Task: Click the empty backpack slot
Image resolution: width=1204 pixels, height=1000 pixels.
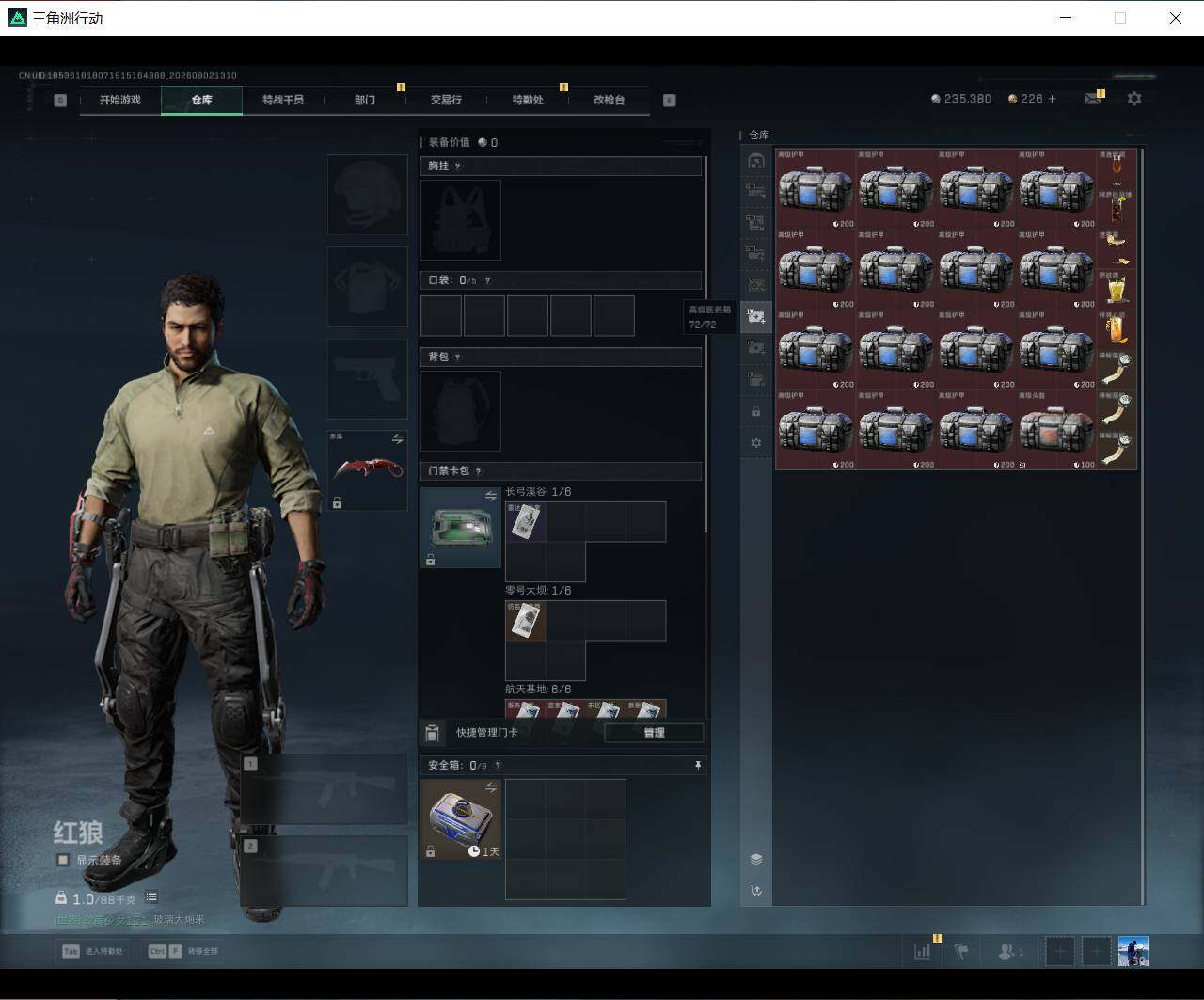Action: tap(461, 411)
